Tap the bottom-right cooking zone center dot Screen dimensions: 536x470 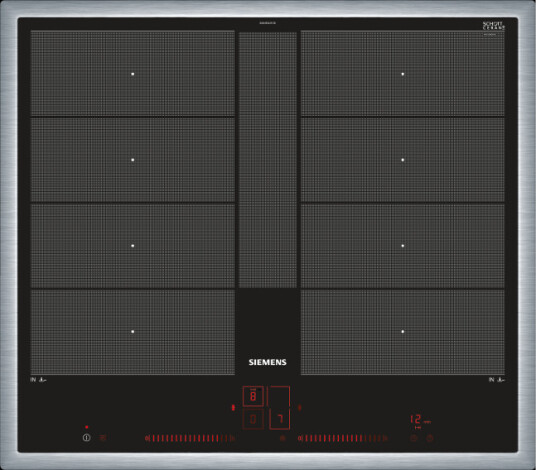coord(403,332)
